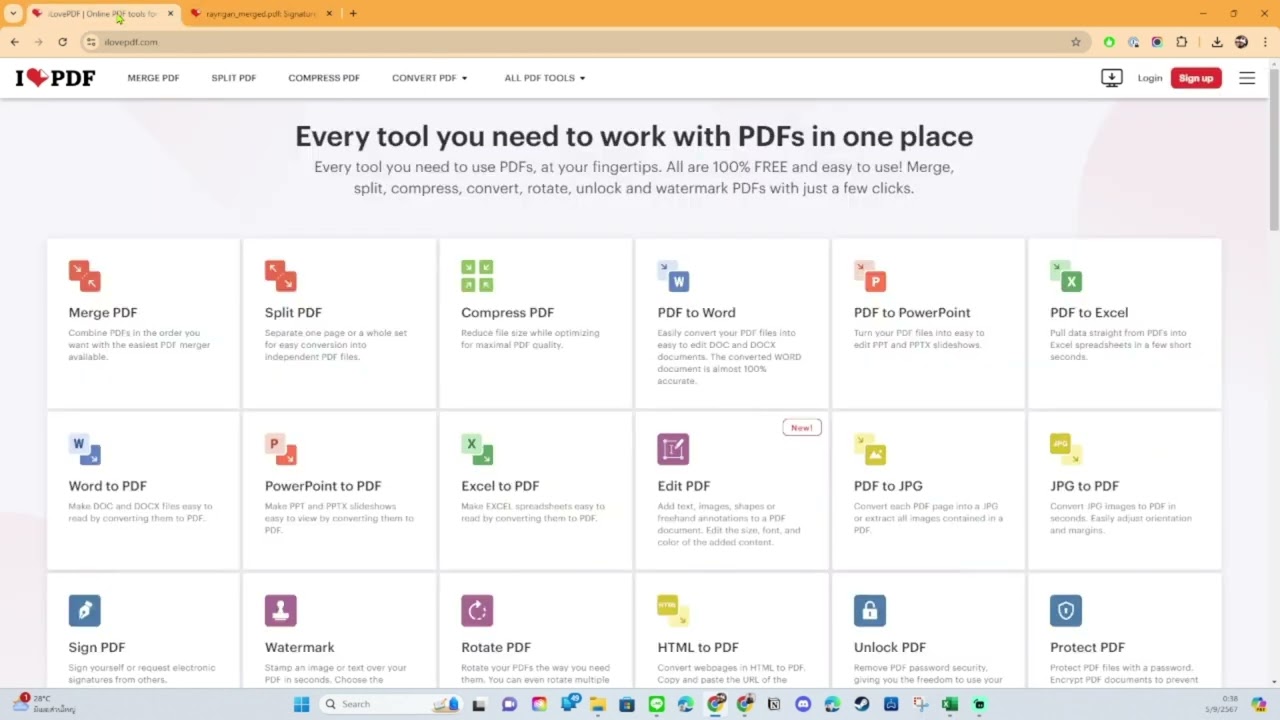Choose the PDF to Excel icon

[x=1066, y=275]
